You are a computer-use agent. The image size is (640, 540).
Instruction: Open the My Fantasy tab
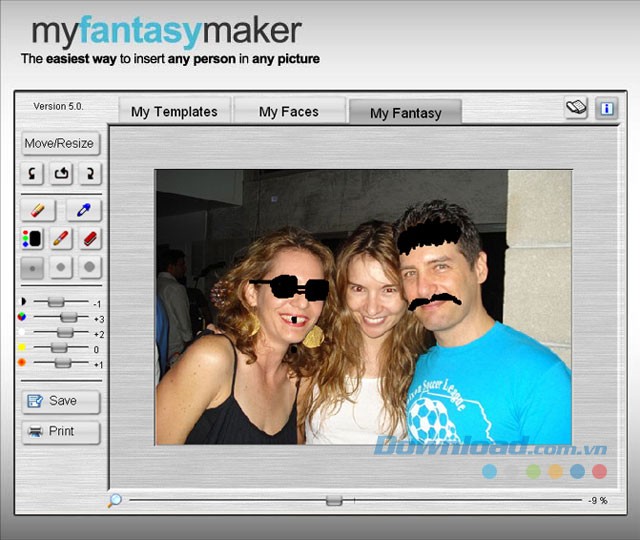pyautogui.click(x=405, y=113)
